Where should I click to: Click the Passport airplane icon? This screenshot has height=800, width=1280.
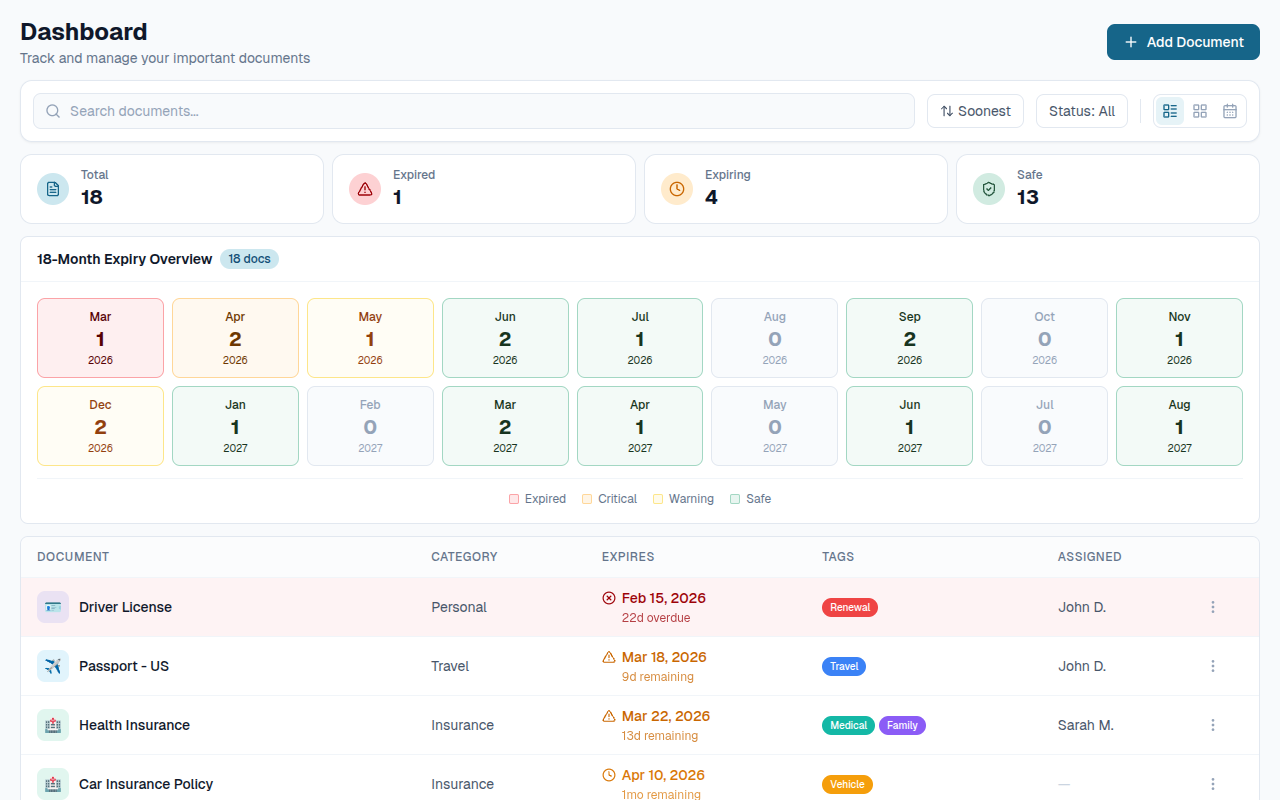tap(52, 665)
